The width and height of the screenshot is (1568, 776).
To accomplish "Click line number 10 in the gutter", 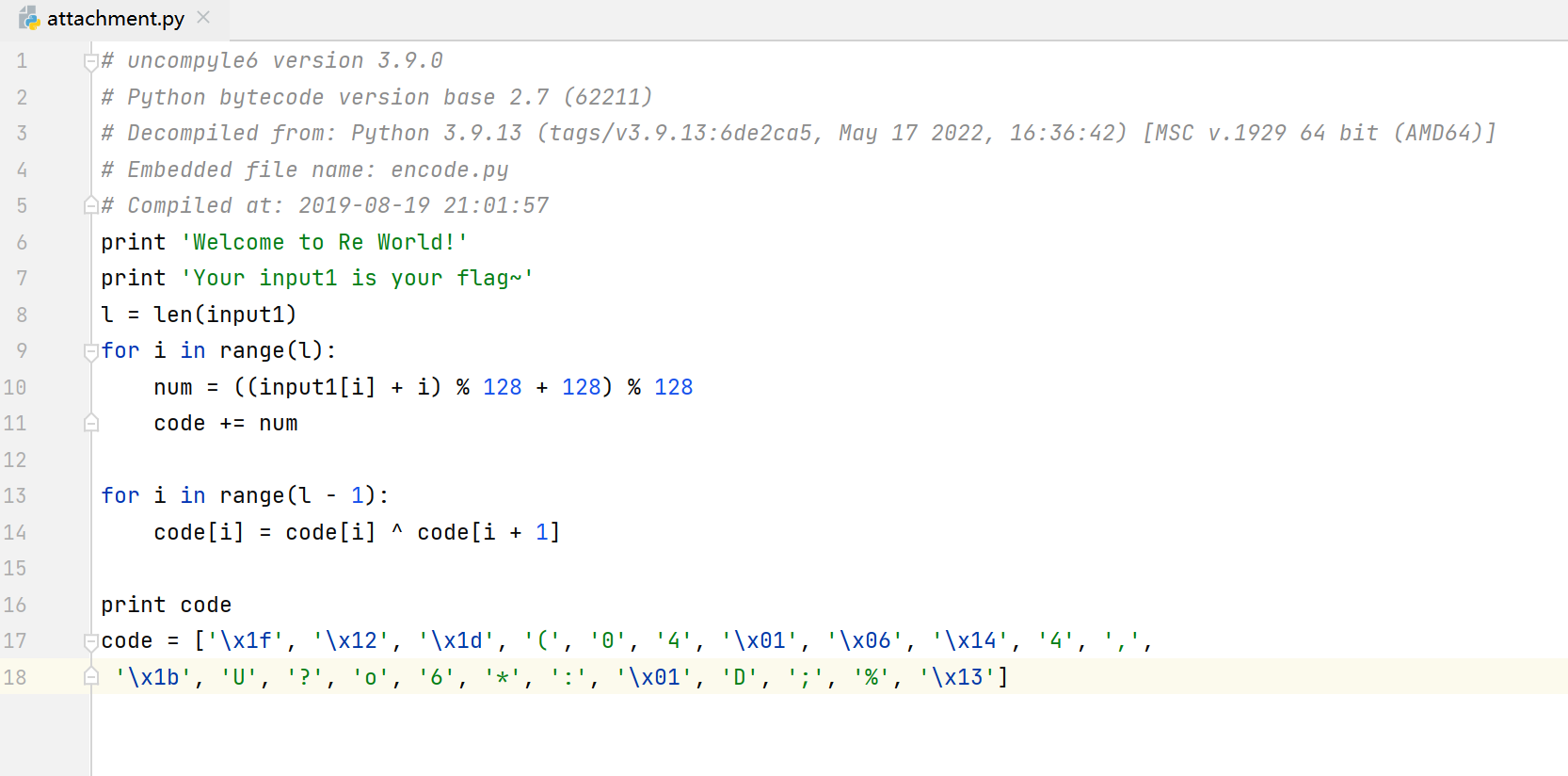I will [15, 387].
